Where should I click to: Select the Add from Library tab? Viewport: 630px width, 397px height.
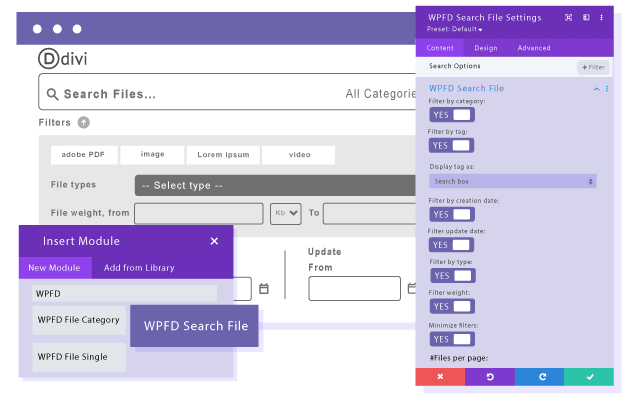139,268
